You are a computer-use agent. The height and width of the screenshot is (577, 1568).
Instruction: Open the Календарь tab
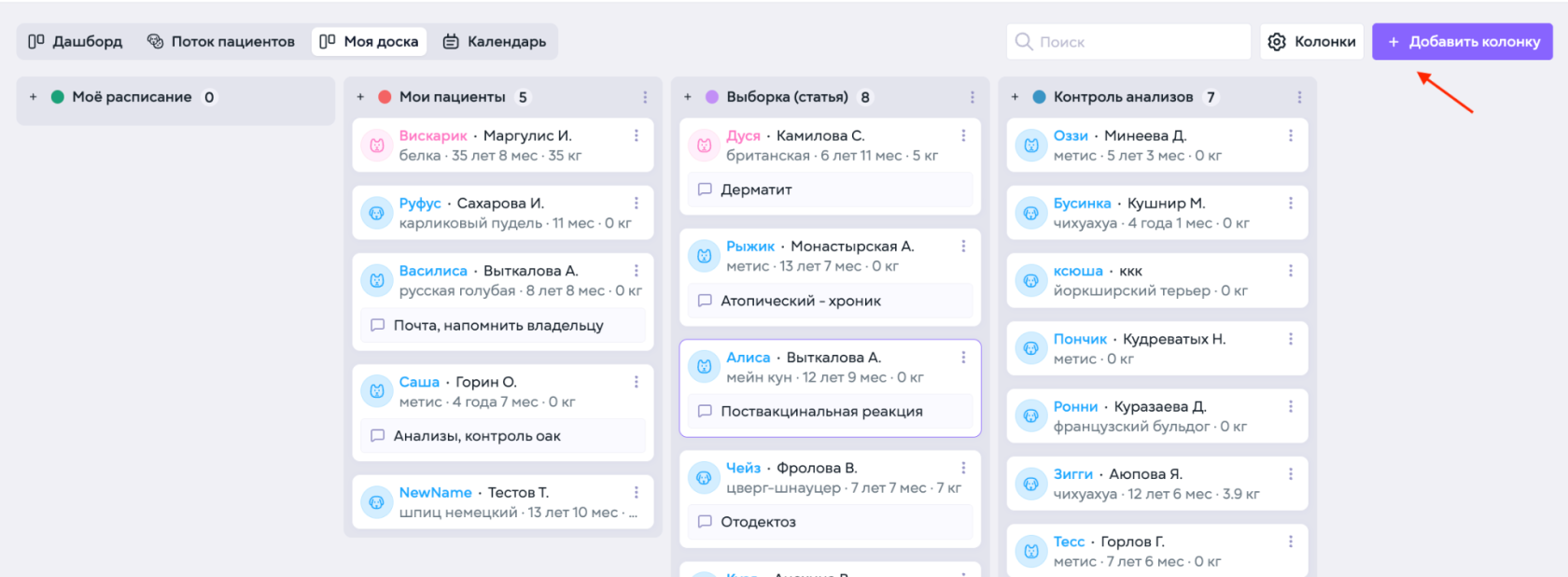tap(494, 41)
